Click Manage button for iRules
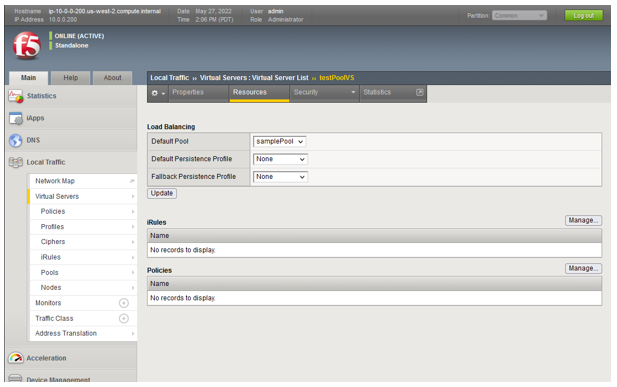The image size is (617, 387). coord(583,220)
